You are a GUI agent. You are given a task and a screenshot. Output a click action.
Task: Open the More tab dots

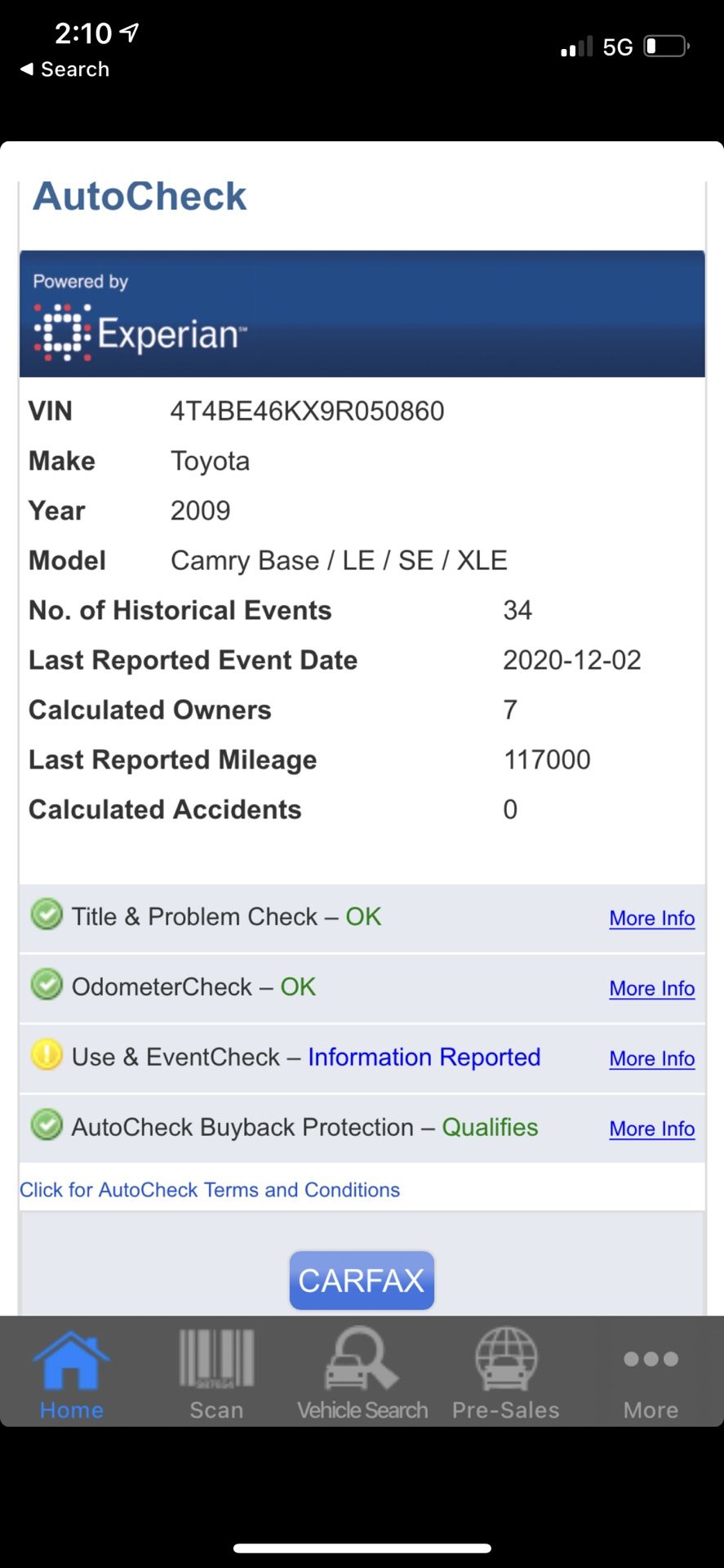651,1359
